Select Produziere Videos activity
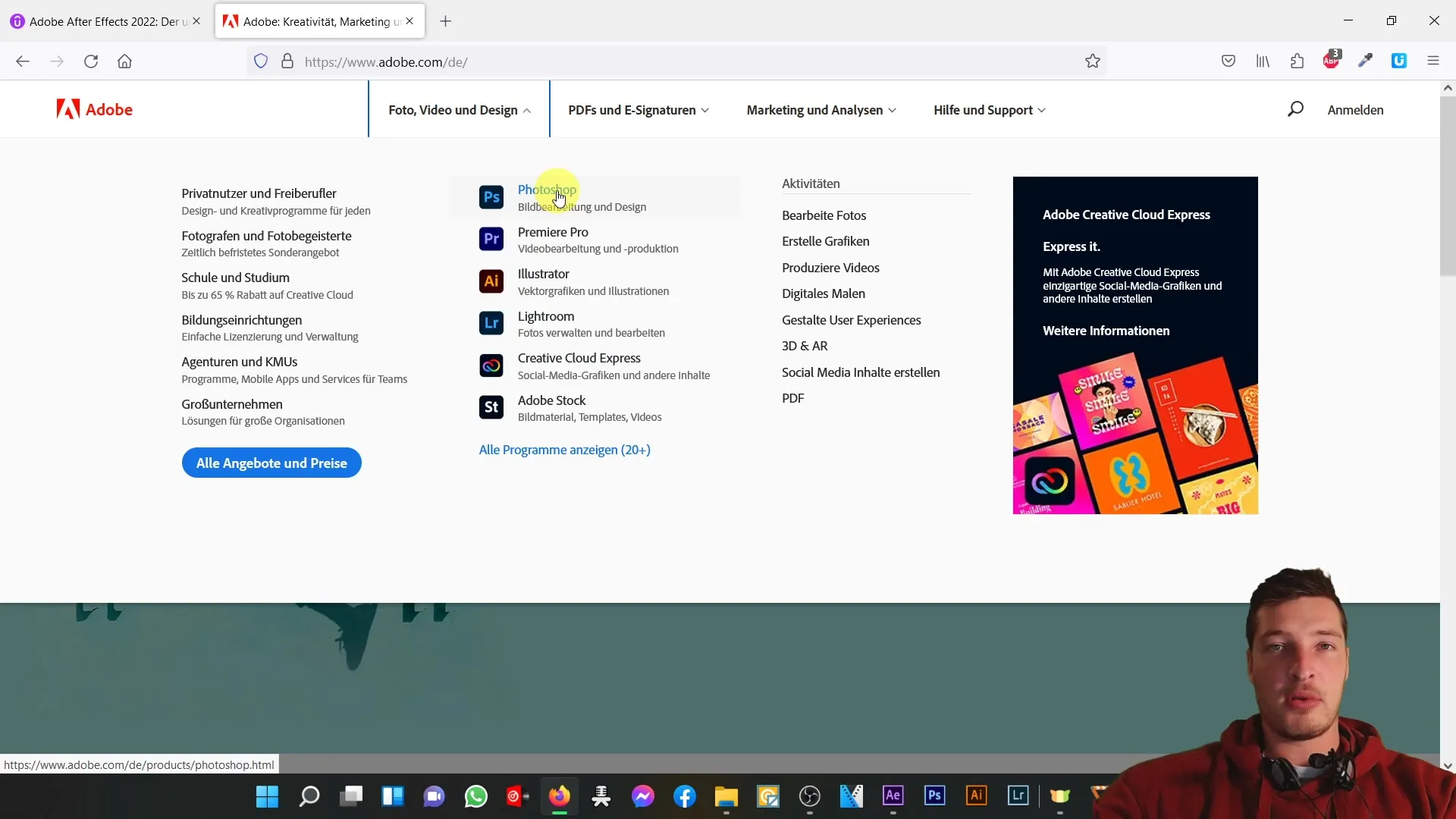The width and height of the screenshot is (1456, 819). pos(830,268)
